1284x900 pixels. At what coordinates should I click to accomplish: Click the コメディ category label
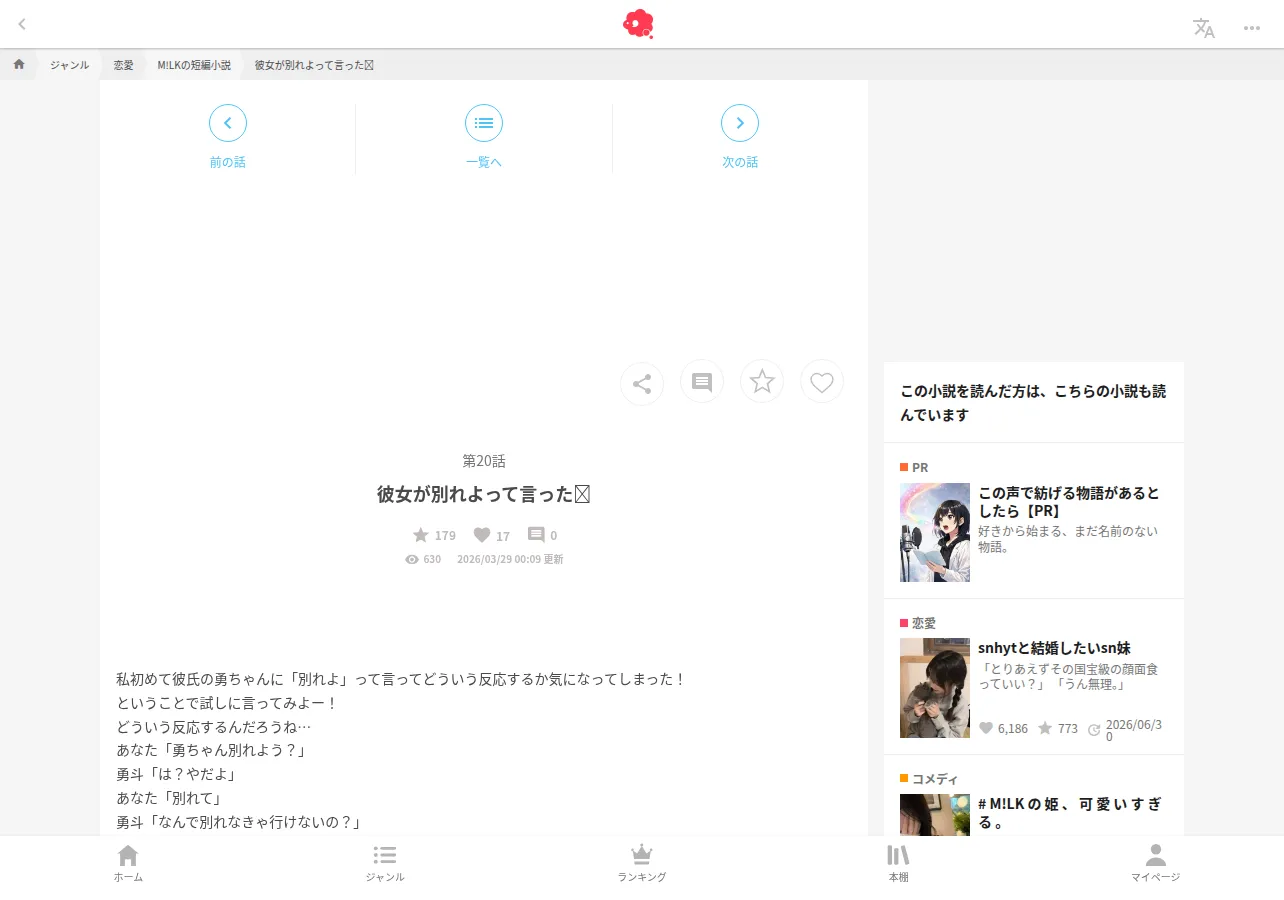pyautogui.click(x=929, y=779)
